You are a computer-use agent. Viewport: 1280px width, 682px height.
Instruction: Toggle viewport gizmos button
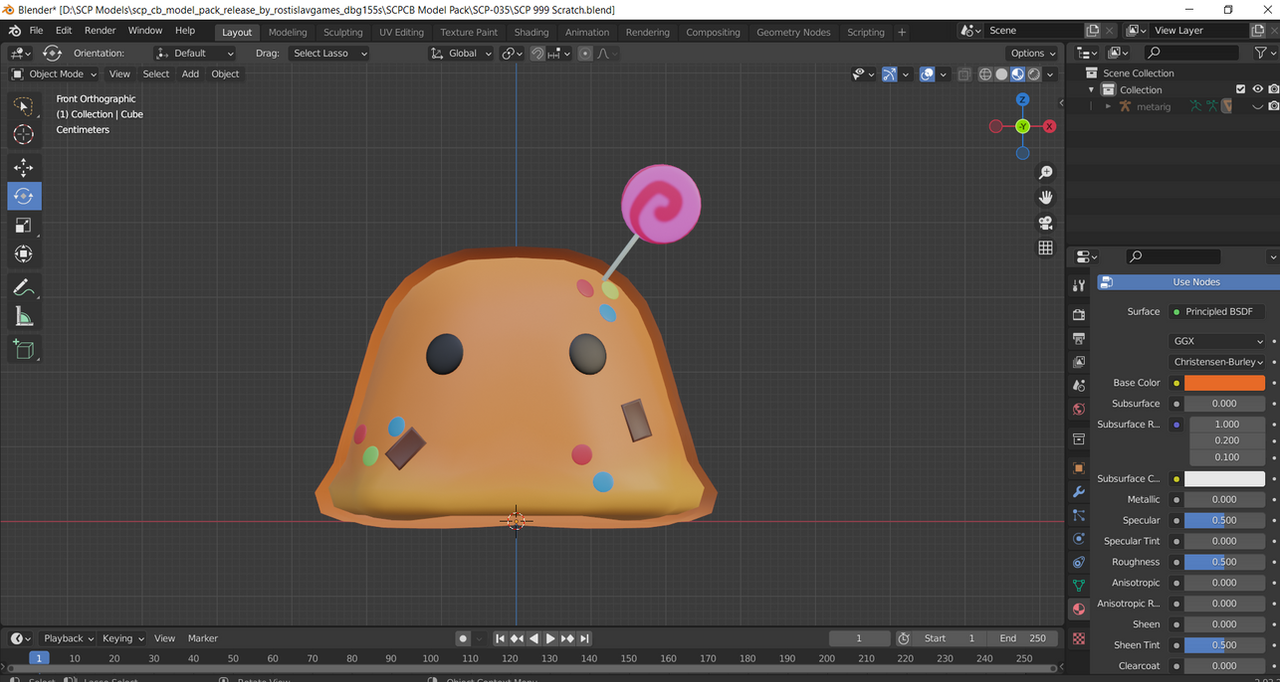(x=889, y=74)
